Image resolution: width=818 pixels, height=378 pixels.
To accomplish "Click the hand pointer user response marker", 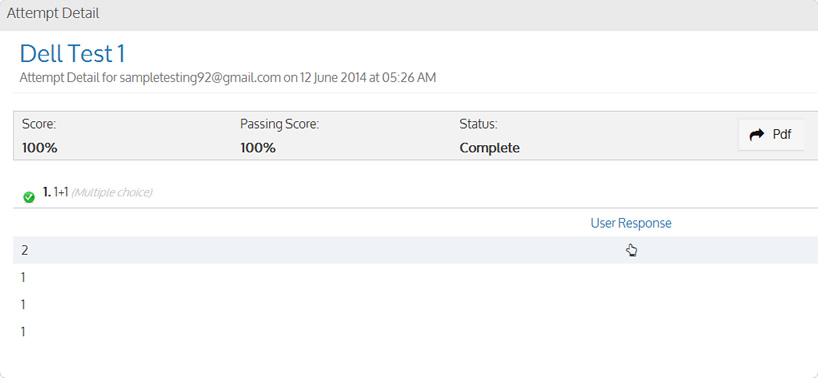I will point(631,250).
